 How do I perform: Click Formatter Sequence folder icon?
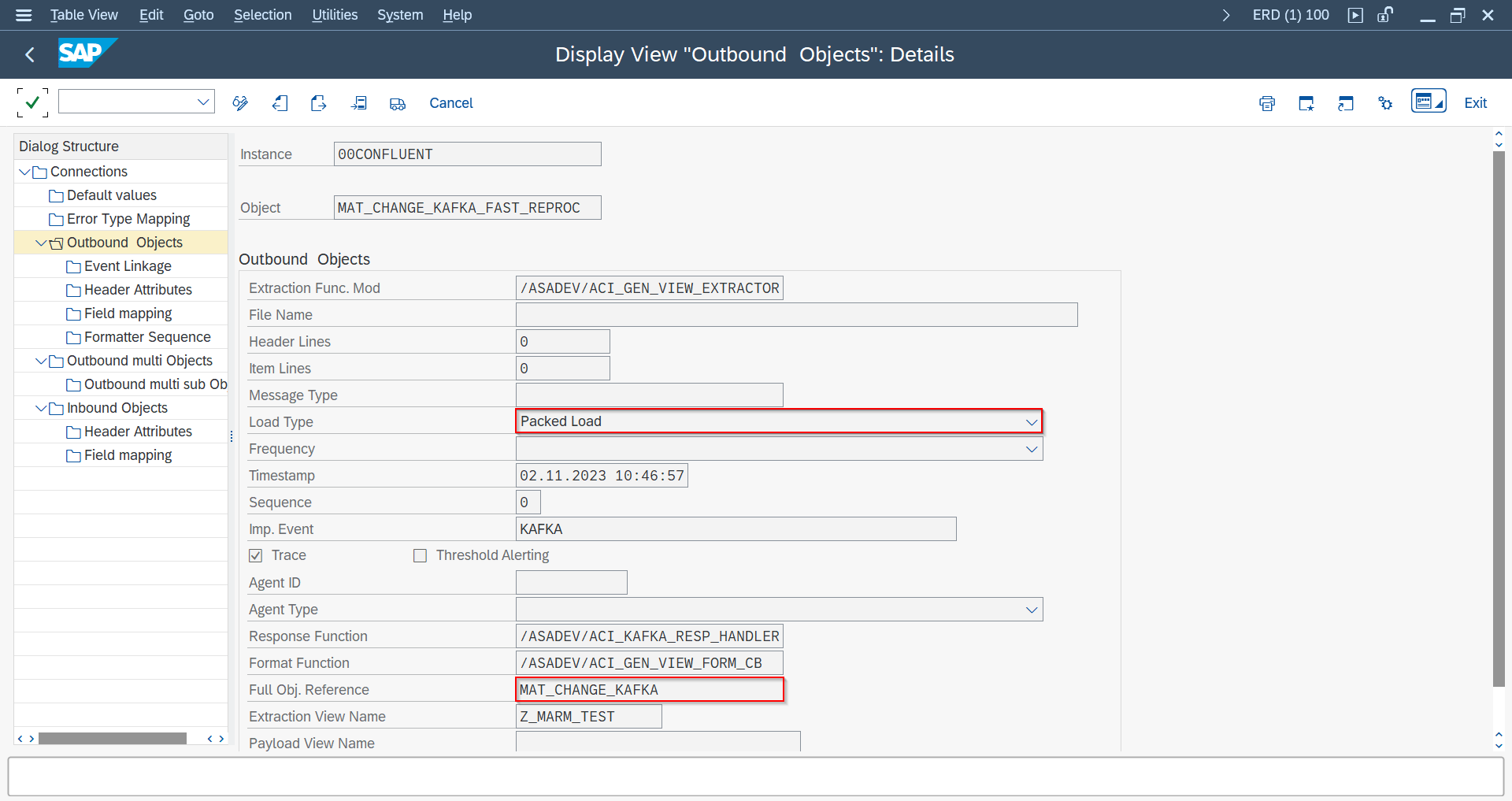pyautogui.click(x=73, y=338)
